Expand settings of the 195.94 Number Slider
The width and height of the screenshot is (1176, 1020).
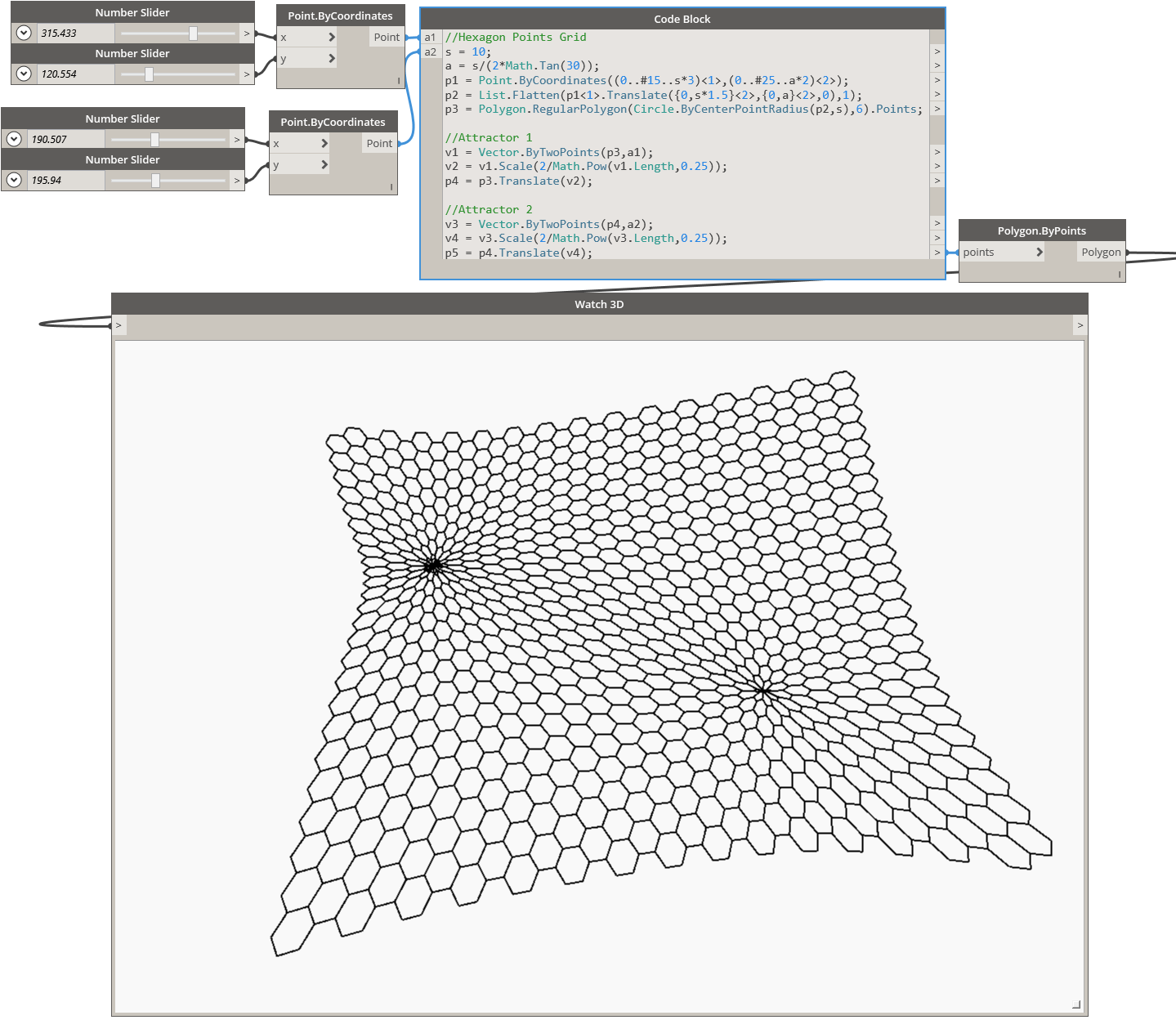tap(14, 180)
